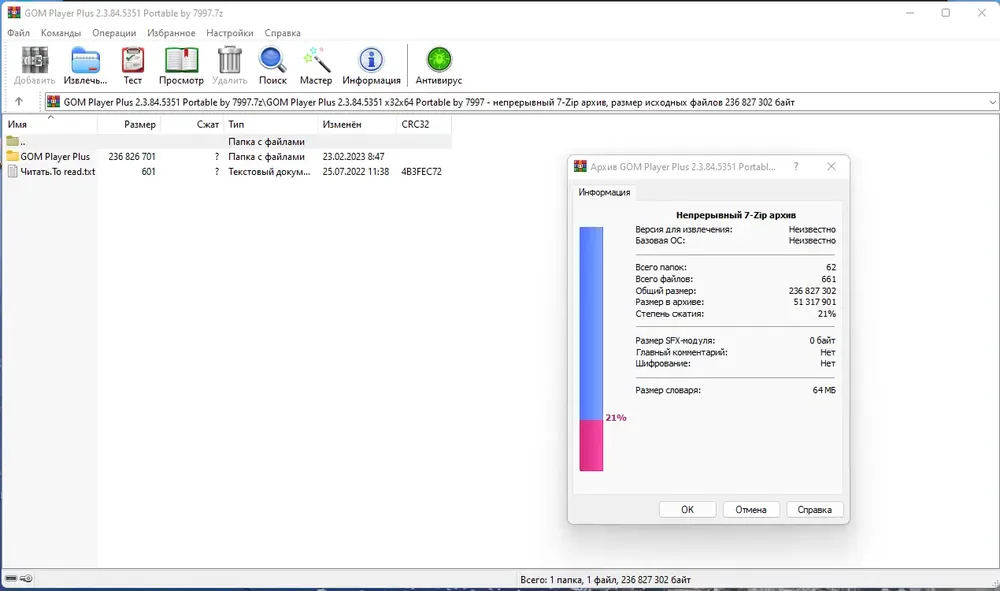Click the Читать.To read.txt file icon
Screen dimensions: 1000x591
pos(13,171)
